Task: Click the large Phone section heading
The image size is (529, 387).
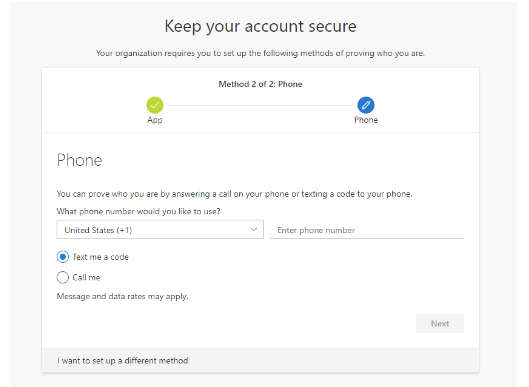Action: pyautogui.click(x=79, y=160)
